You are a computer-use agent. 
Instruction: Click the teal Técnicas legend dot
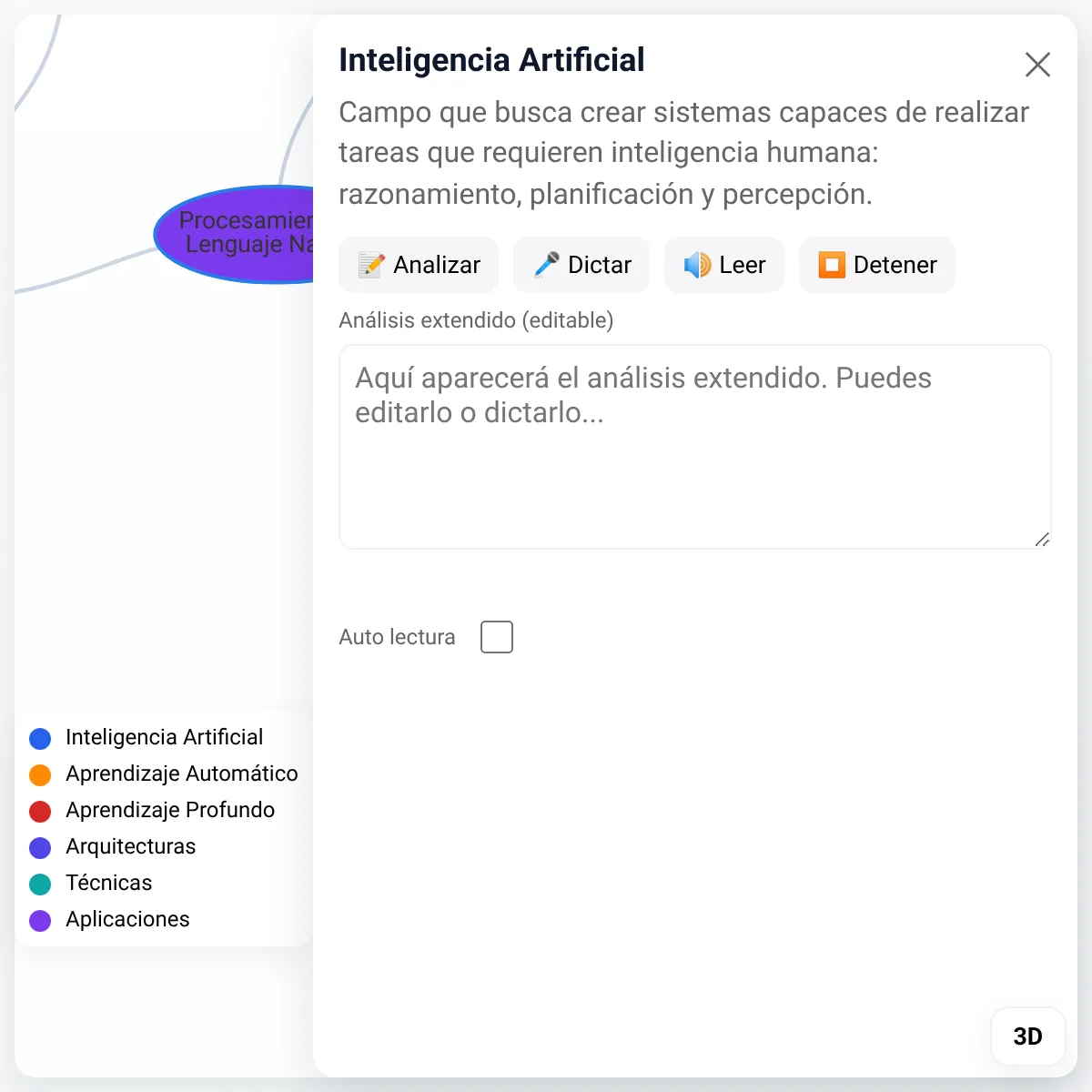[40, 884]
